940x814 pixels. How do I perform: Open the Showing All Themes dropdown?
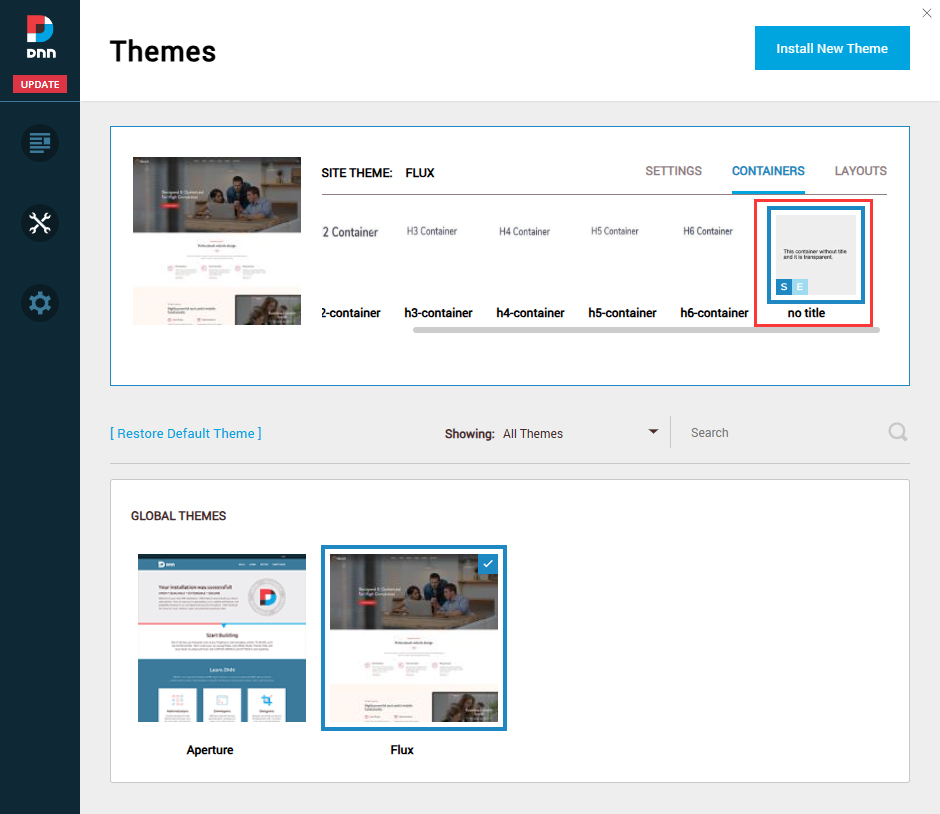click(552, 433)
